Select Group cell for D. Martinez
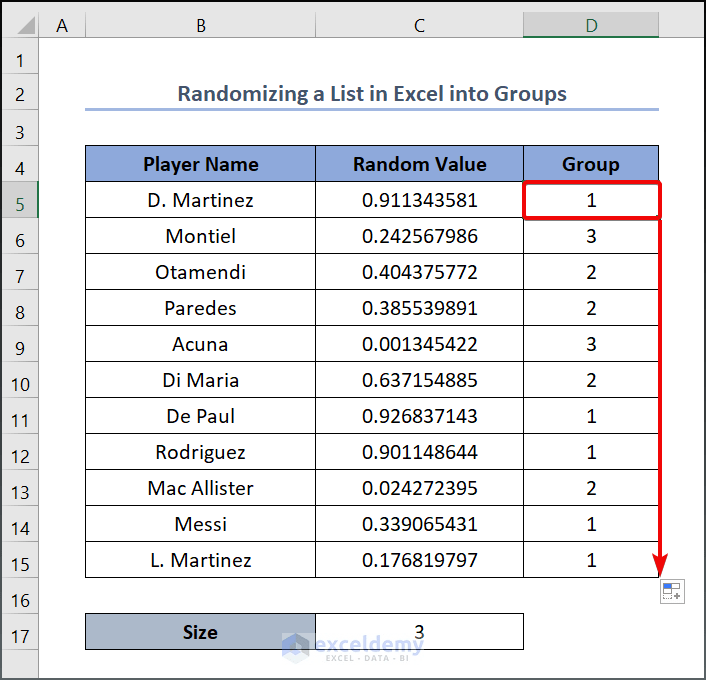The image size is (706, 680). point(591,200)
